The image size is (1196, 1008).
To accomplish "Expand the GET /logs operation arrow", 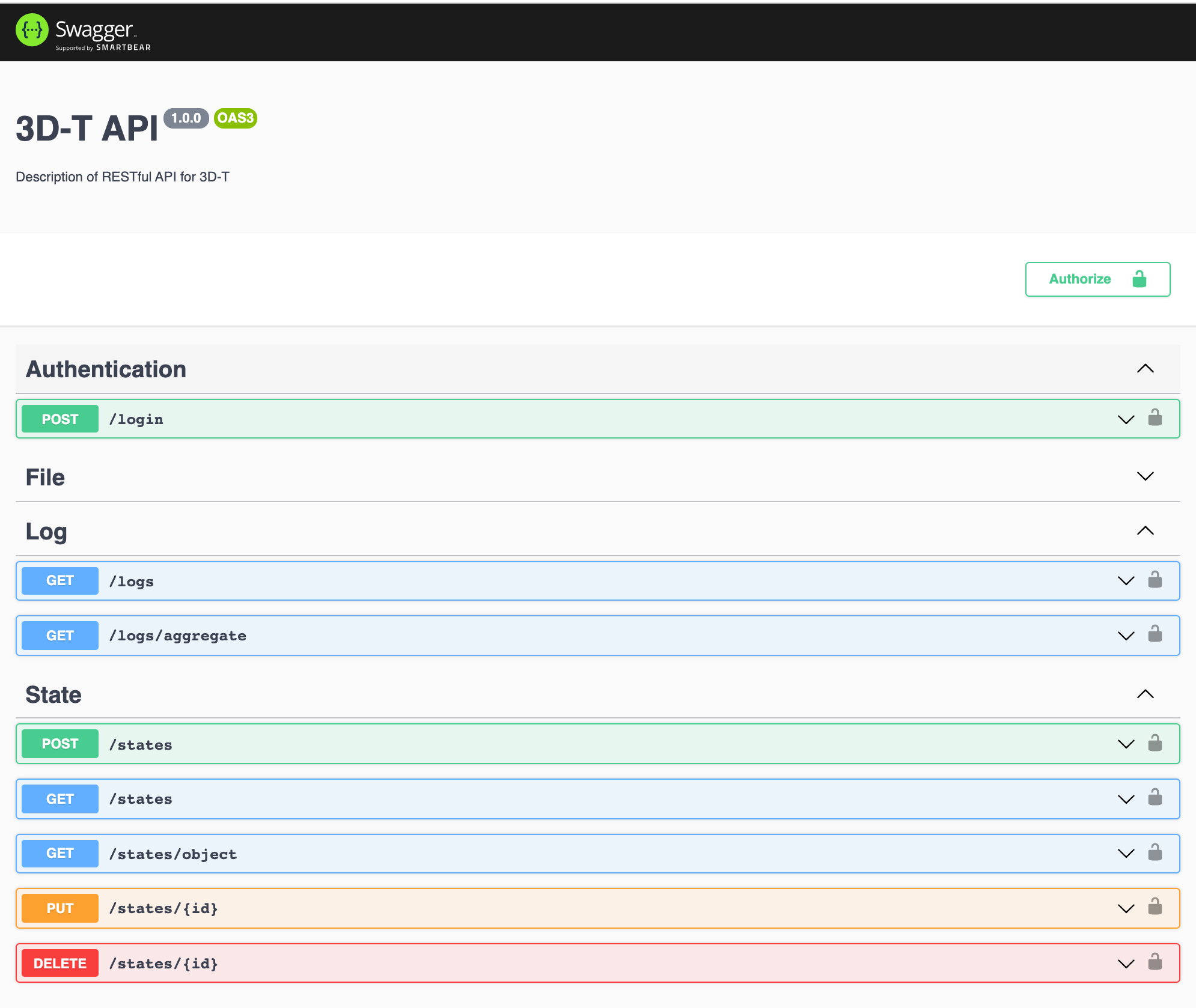I will (1126, 581).
